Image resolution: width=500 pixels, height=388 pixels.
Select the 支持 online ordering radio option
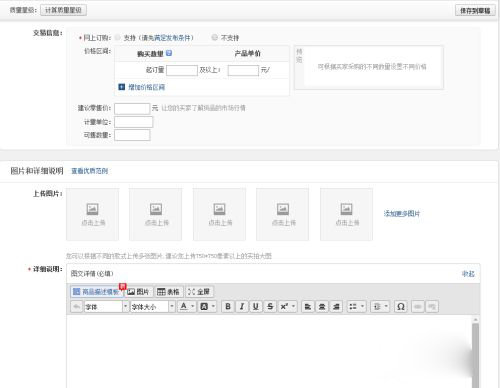[x=117, y=37]
